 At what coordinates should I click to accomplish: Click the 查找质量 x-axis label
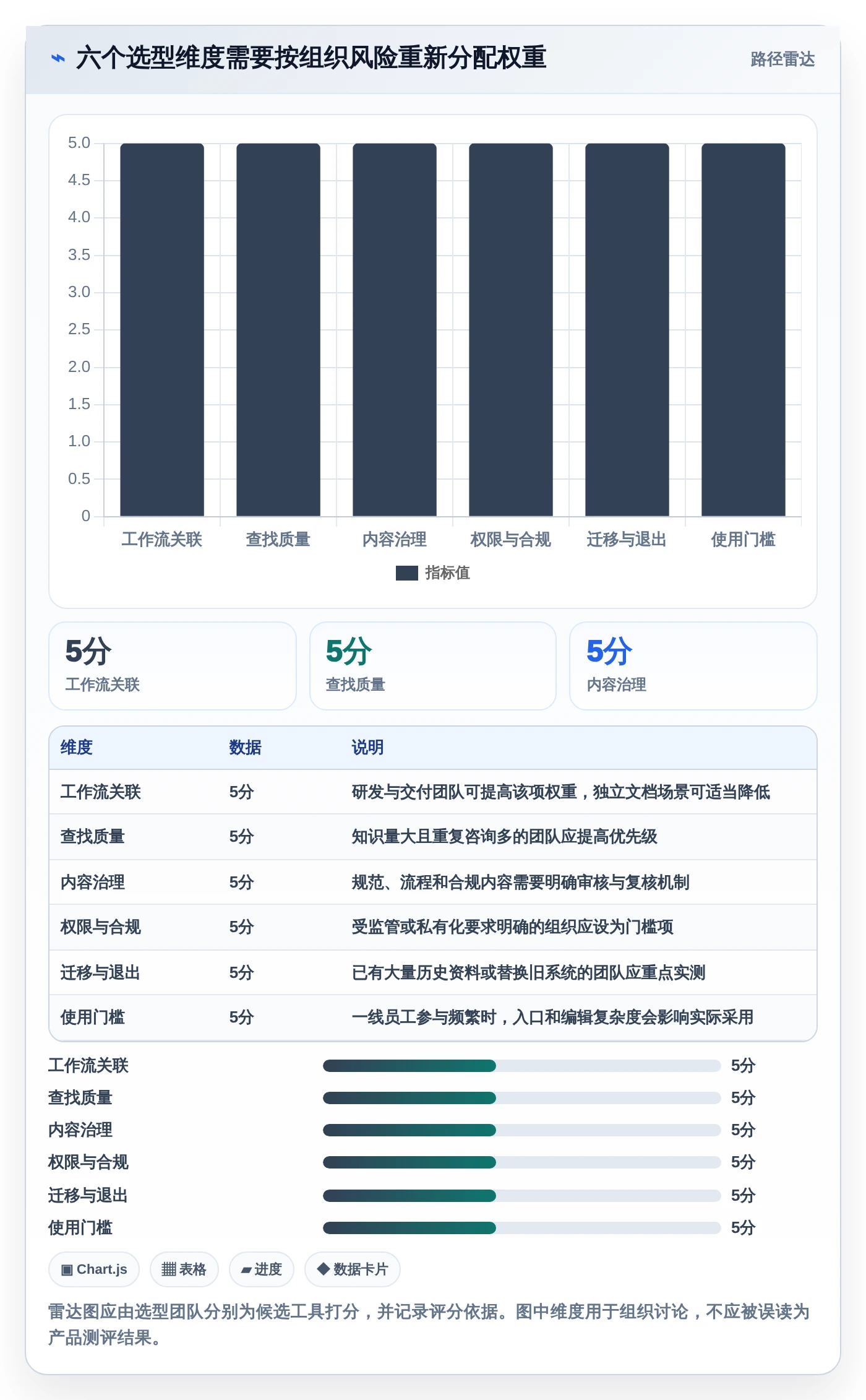[278, 540]
